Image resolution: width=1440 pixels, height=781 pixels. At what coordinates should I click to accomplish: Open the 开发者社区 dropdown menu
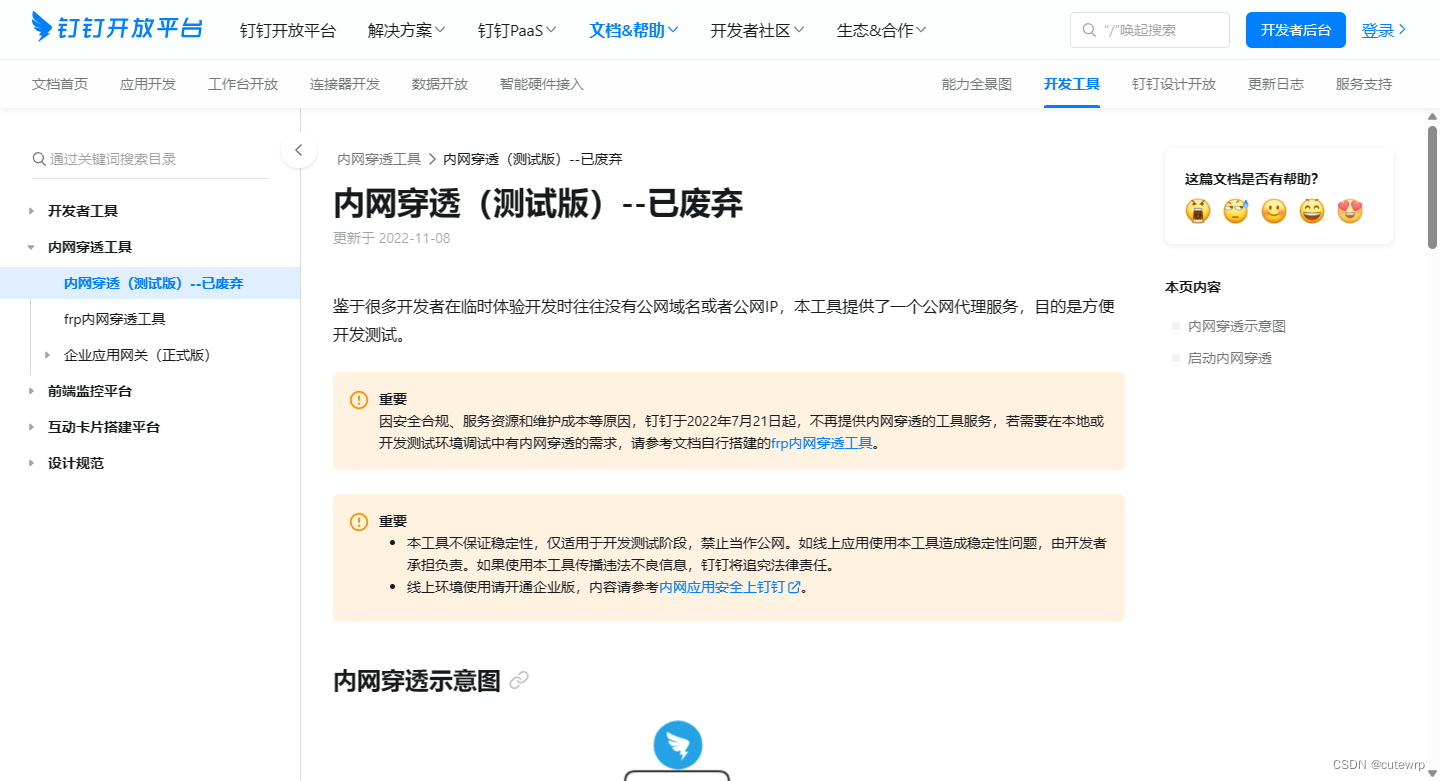coord(758,30)
